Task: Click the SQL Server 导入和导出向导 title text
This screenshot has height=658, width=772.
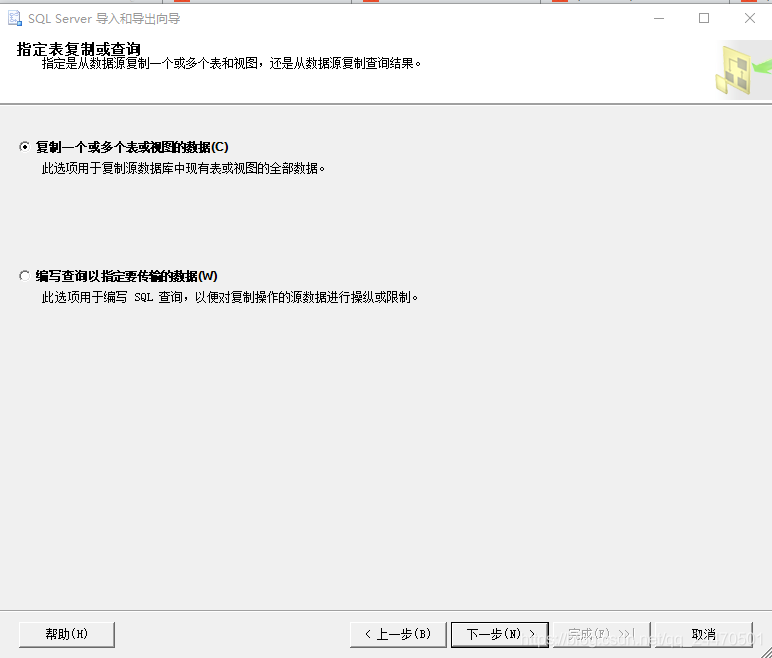Action: [x=104, y=19]
